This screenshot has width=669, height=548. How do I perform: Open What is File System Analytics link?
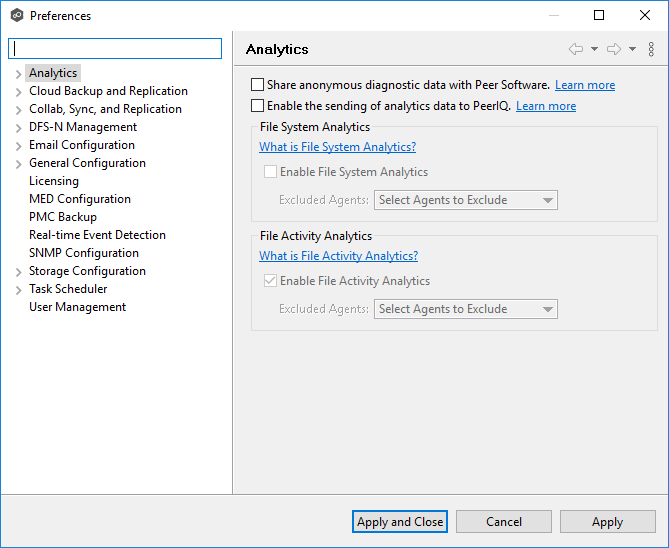337,147
